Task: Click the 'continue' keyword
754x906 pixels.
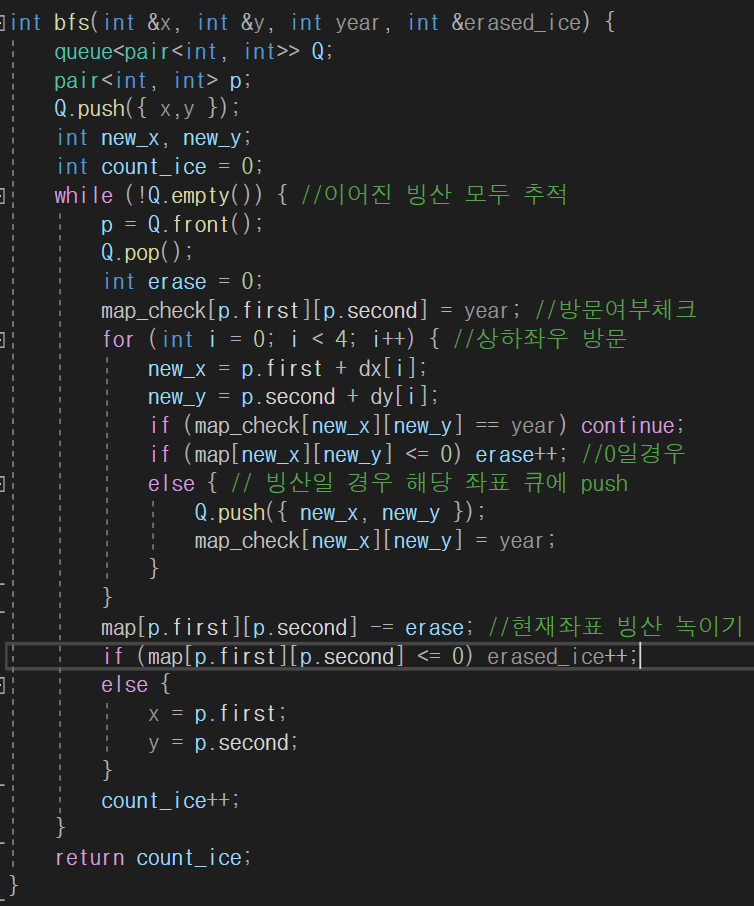Action: coord(627,426)
